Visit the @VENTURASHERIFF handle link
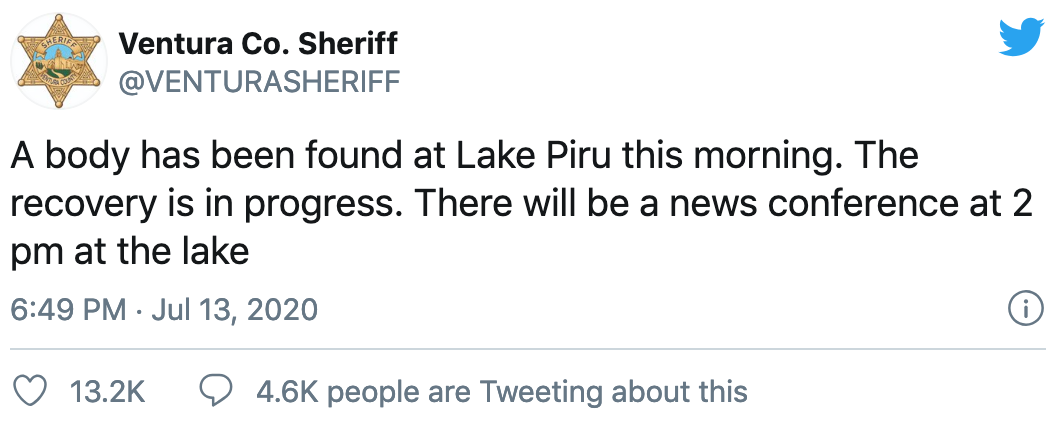The height and width of the screenshot is (422, 1060). point(260,83)
